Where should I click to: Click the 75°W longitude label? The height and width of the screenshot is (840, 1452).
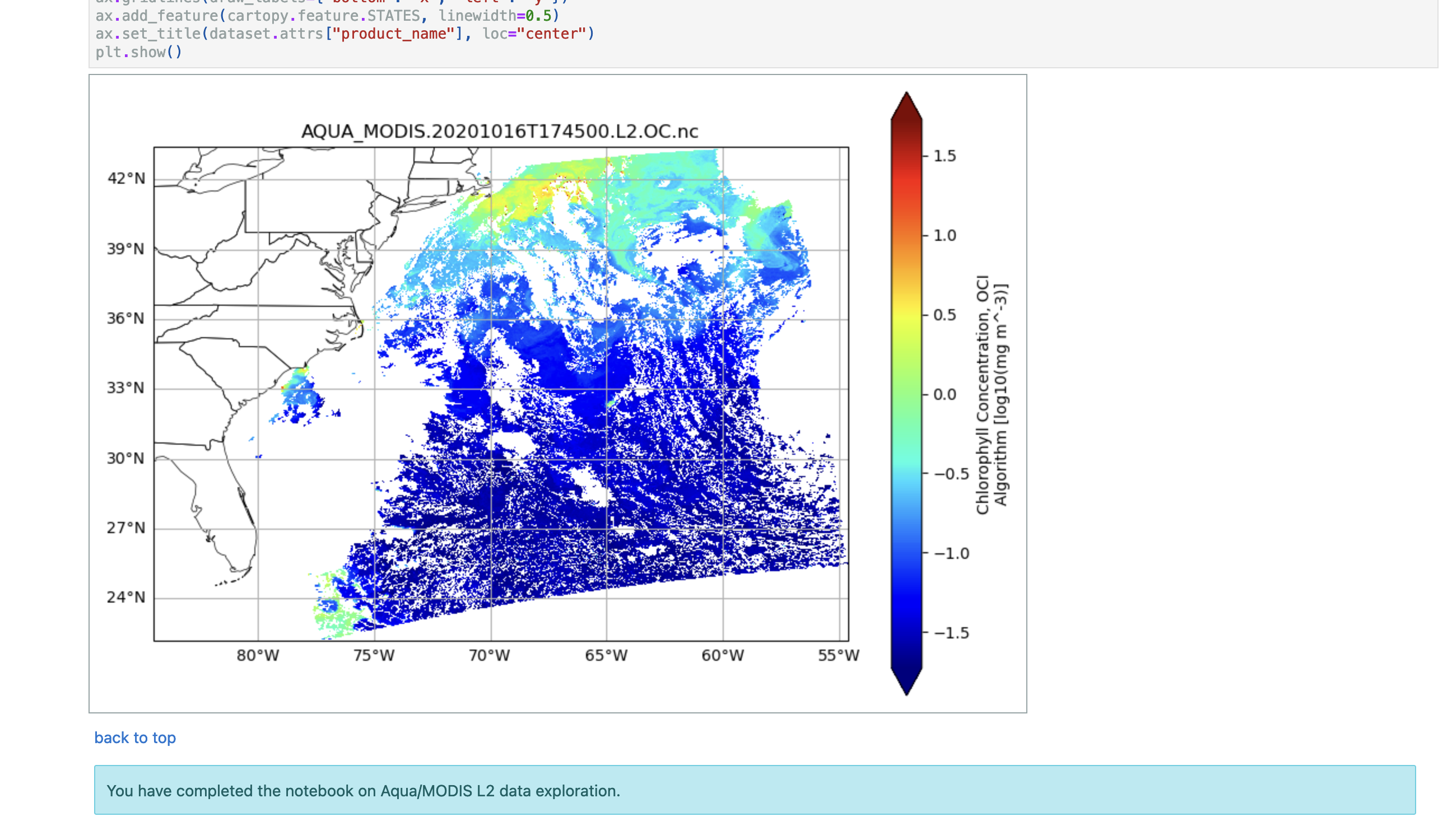coord(374,656)
